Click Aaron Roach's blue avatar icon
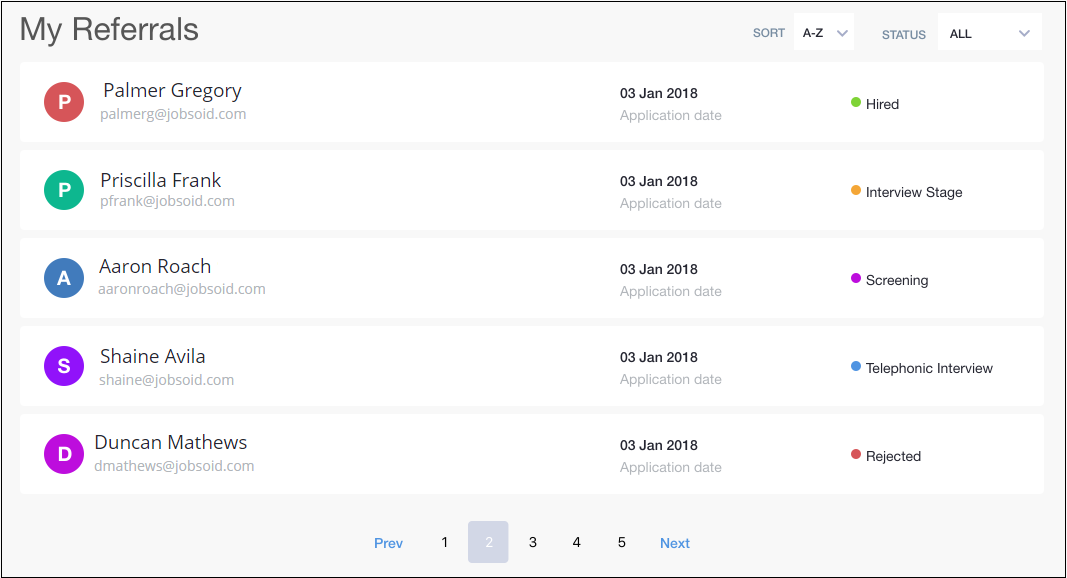Viewport: 1067px width, 578px height. pyautogui.click(x=64, y=278)
